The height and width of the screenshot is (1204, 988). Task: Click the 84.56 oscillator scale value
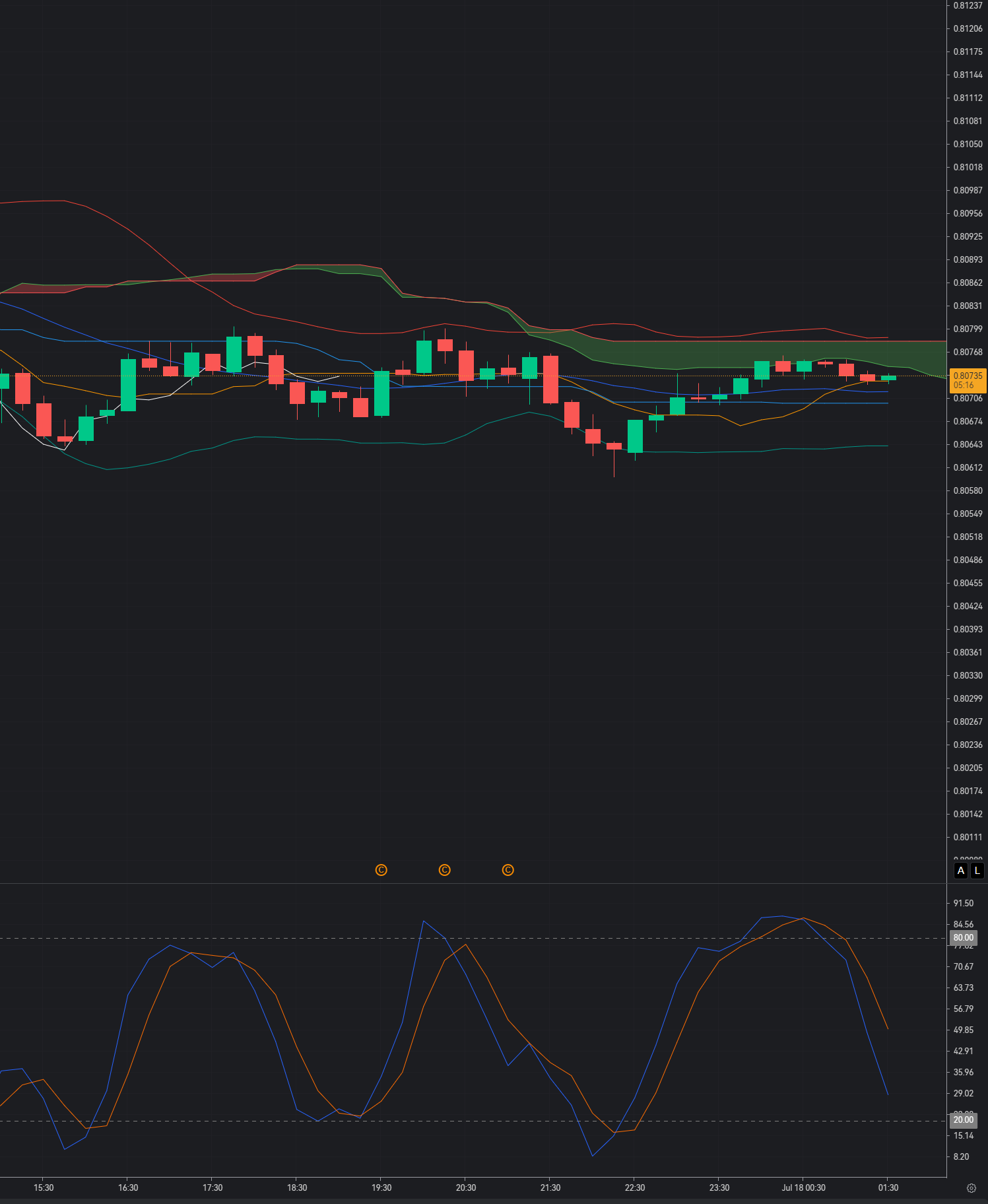(x=964, y=924)
